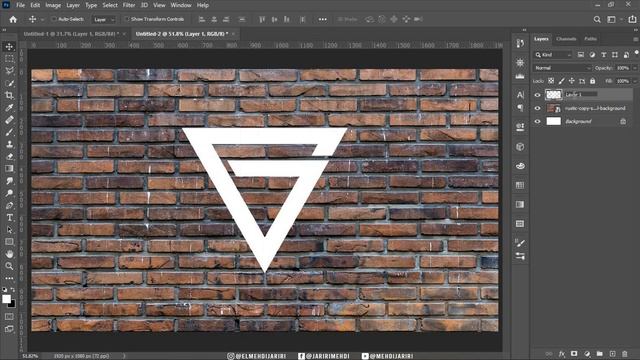Select the Move tool in toolbar

tap(9, 47)
